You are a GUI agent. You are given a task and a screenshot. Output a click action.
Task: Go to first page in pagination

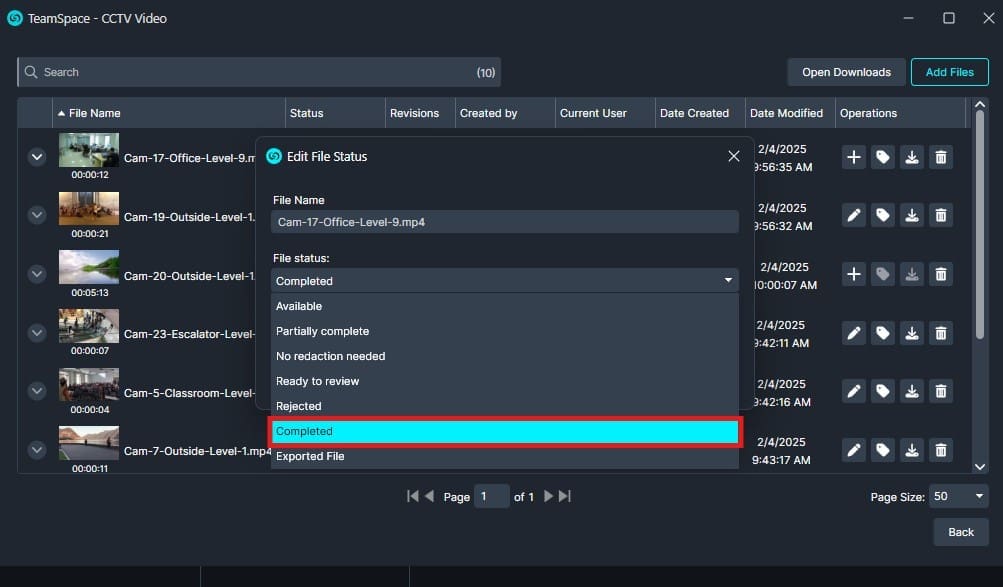point(413,496)
